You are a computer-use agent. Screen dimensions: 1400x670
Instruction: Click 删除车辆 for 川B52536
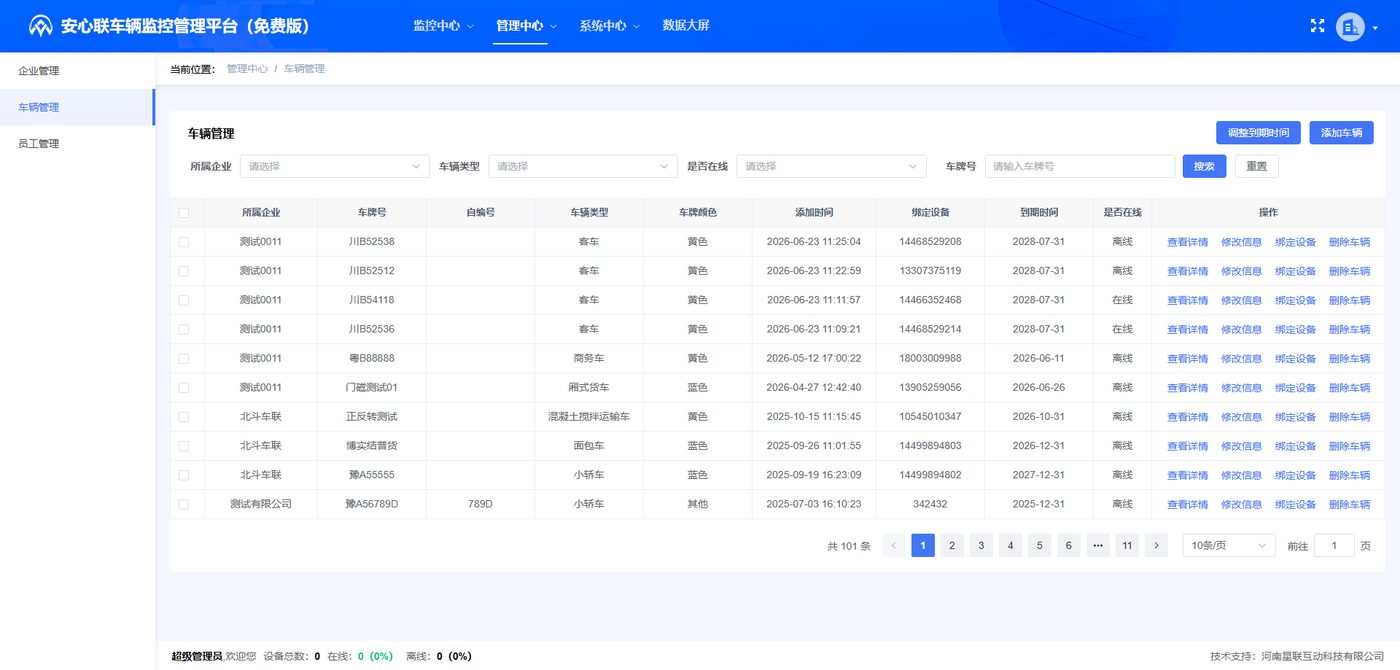tap(1349, 329)
